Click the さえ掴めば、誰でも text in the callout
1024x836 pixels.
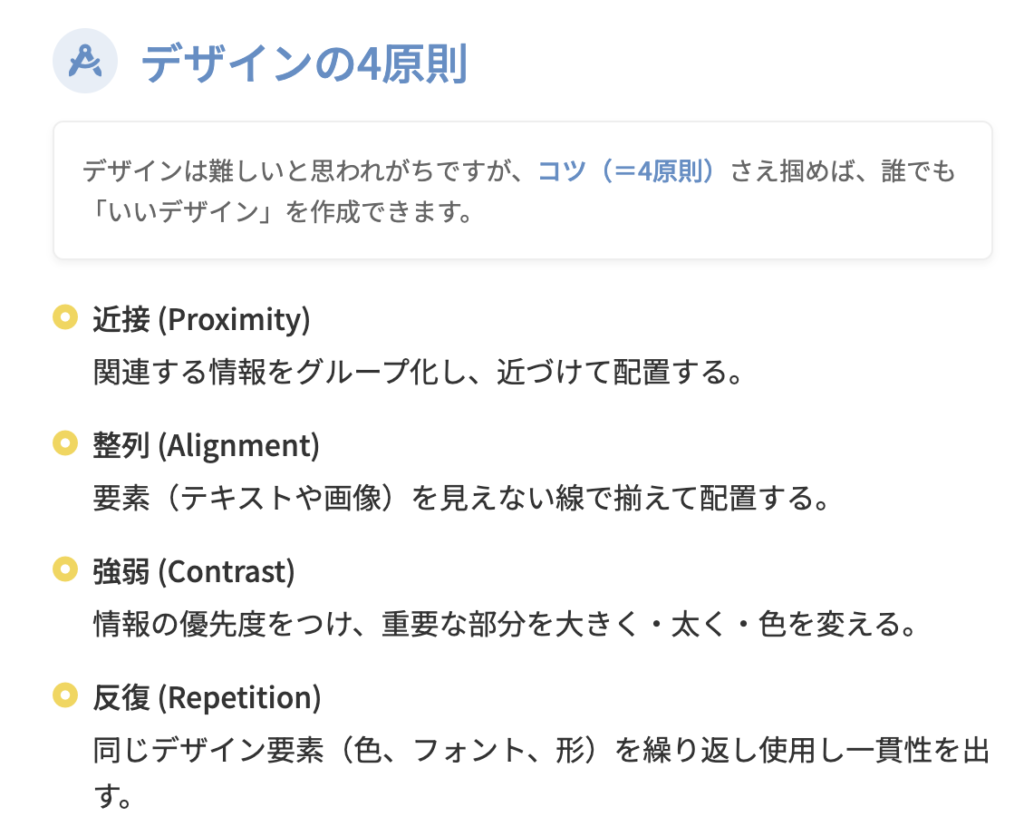coord(843,171)
